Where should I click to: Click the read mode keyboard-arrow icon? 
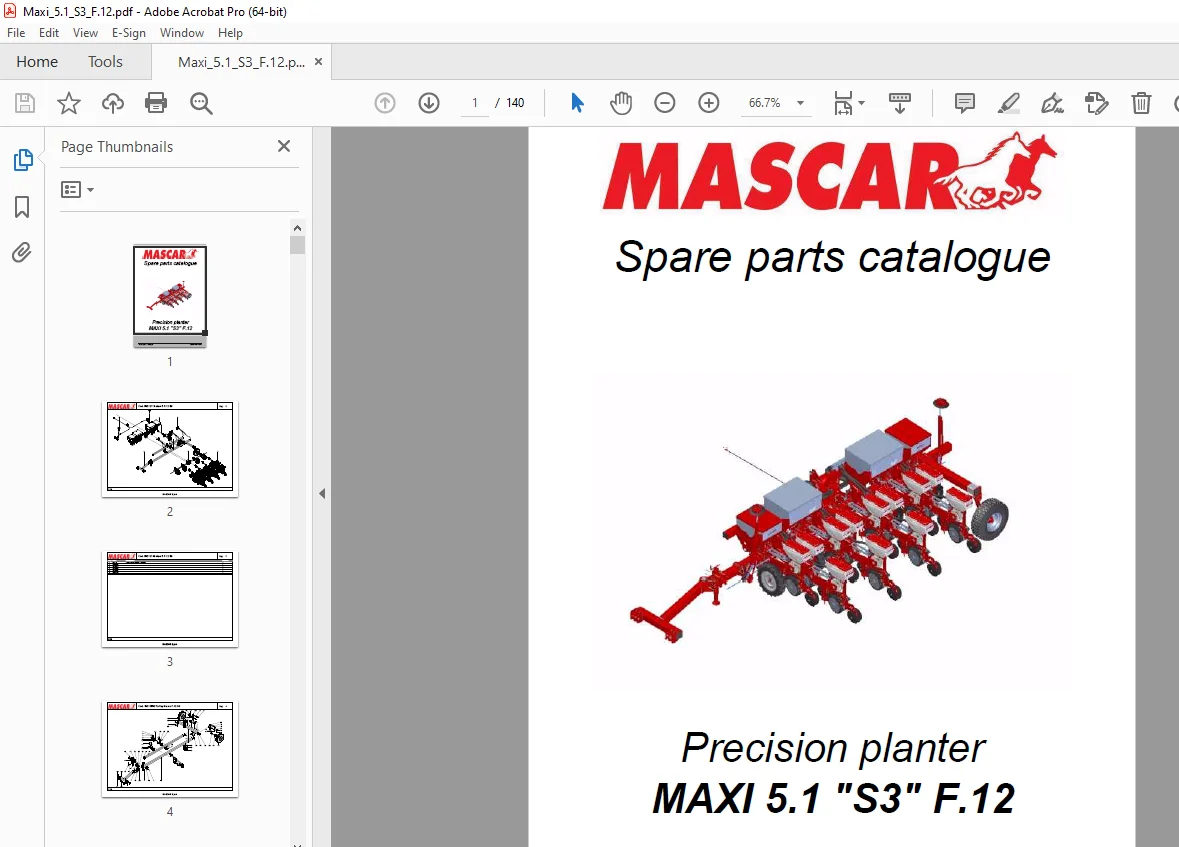[x=900, y=103]
